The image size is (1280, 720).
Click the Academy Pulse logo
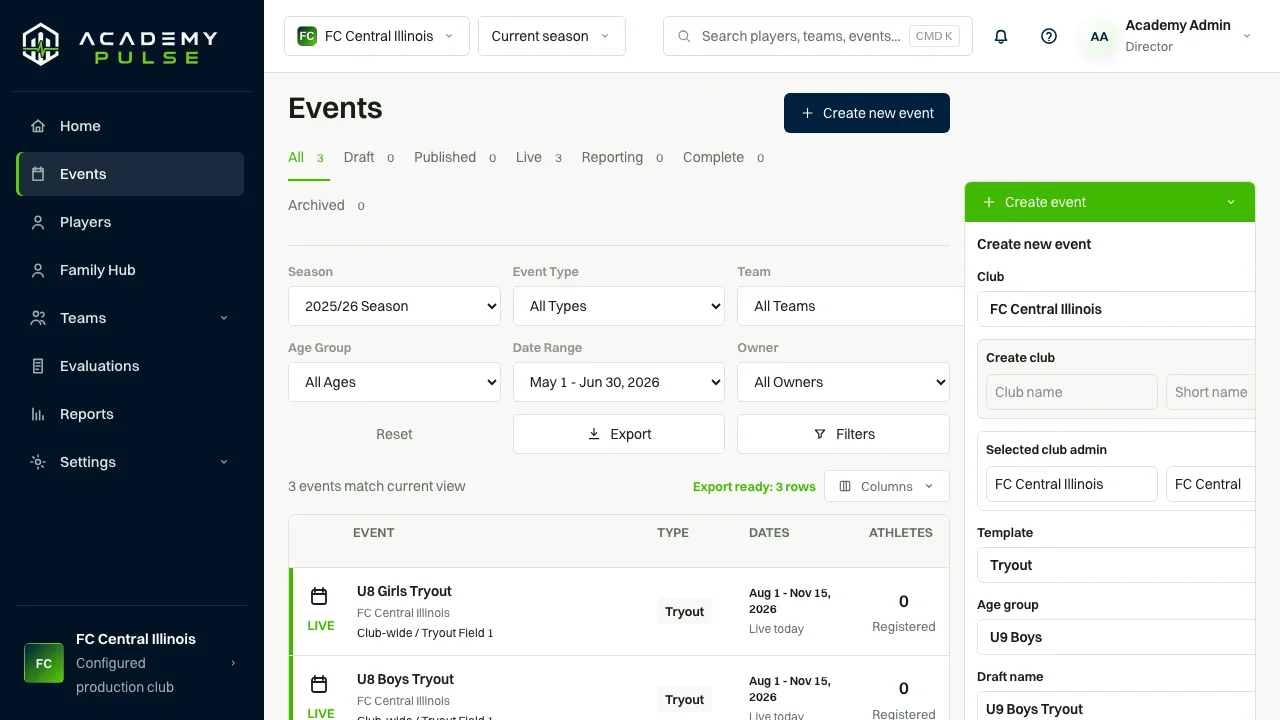(120, 45)
